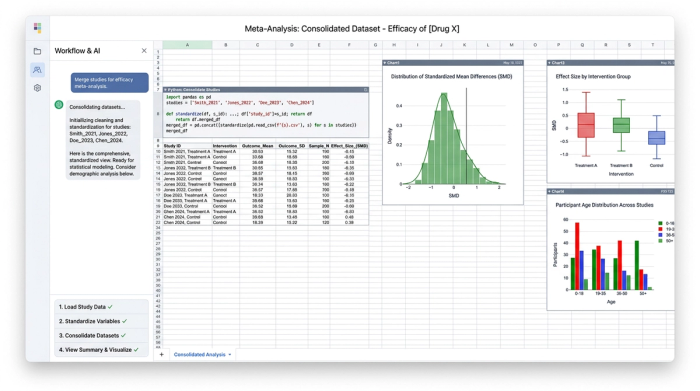The height and width of the screenshot is (391, 700).
Task: Select step 2. Standardize Variables
Action: (101, 321)
